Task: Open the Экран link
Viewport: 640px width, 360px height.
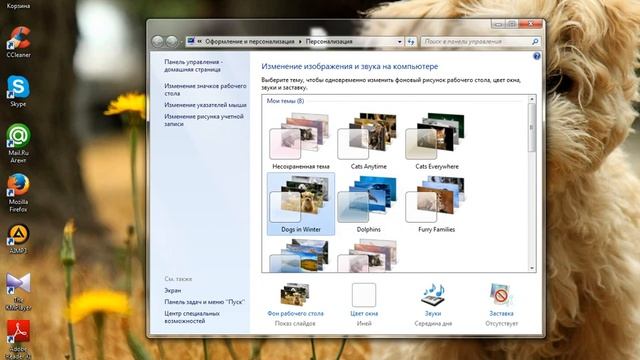Action: point(173,291)
